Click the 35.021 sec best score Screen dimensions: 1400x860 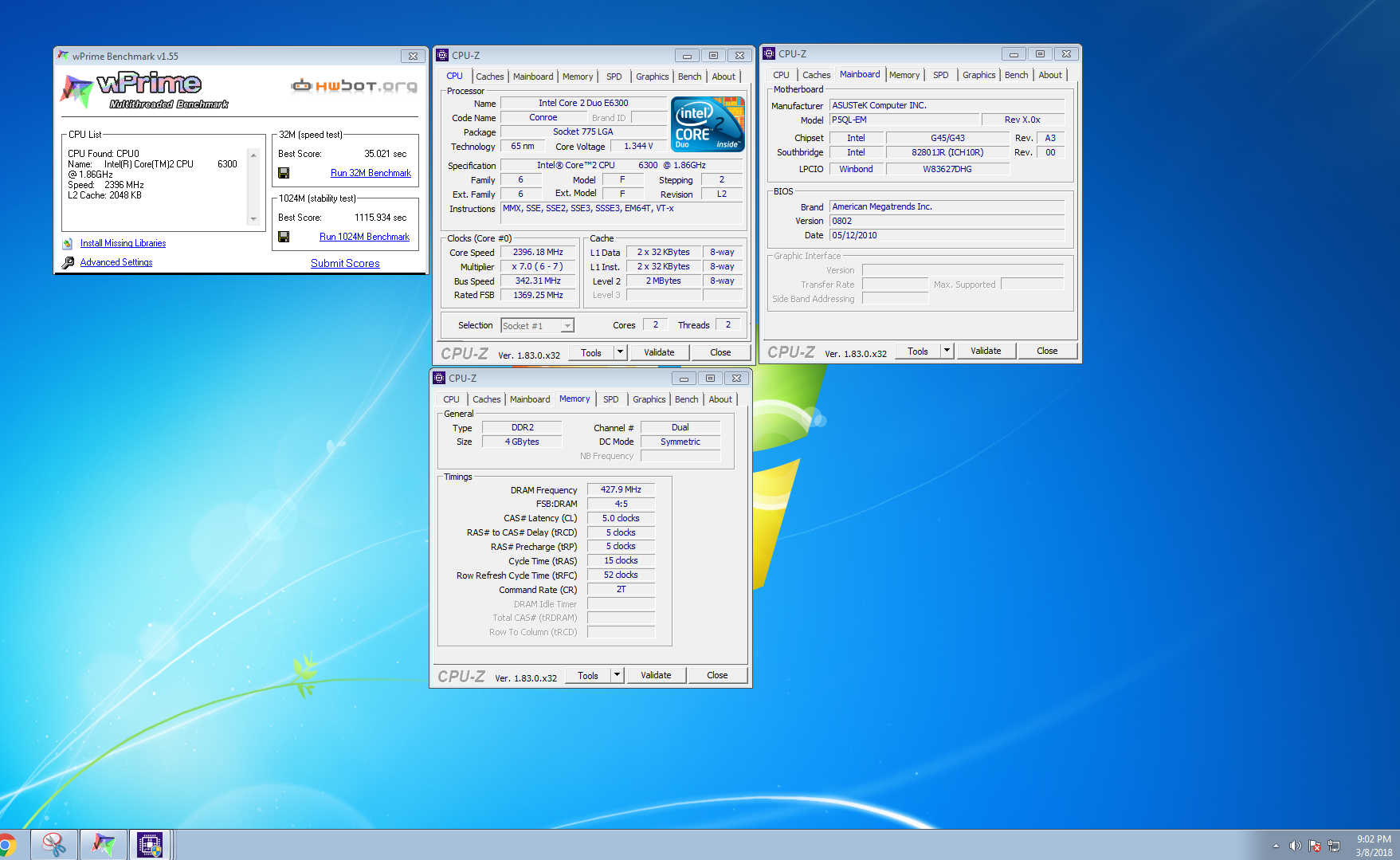tap(385, 154)
